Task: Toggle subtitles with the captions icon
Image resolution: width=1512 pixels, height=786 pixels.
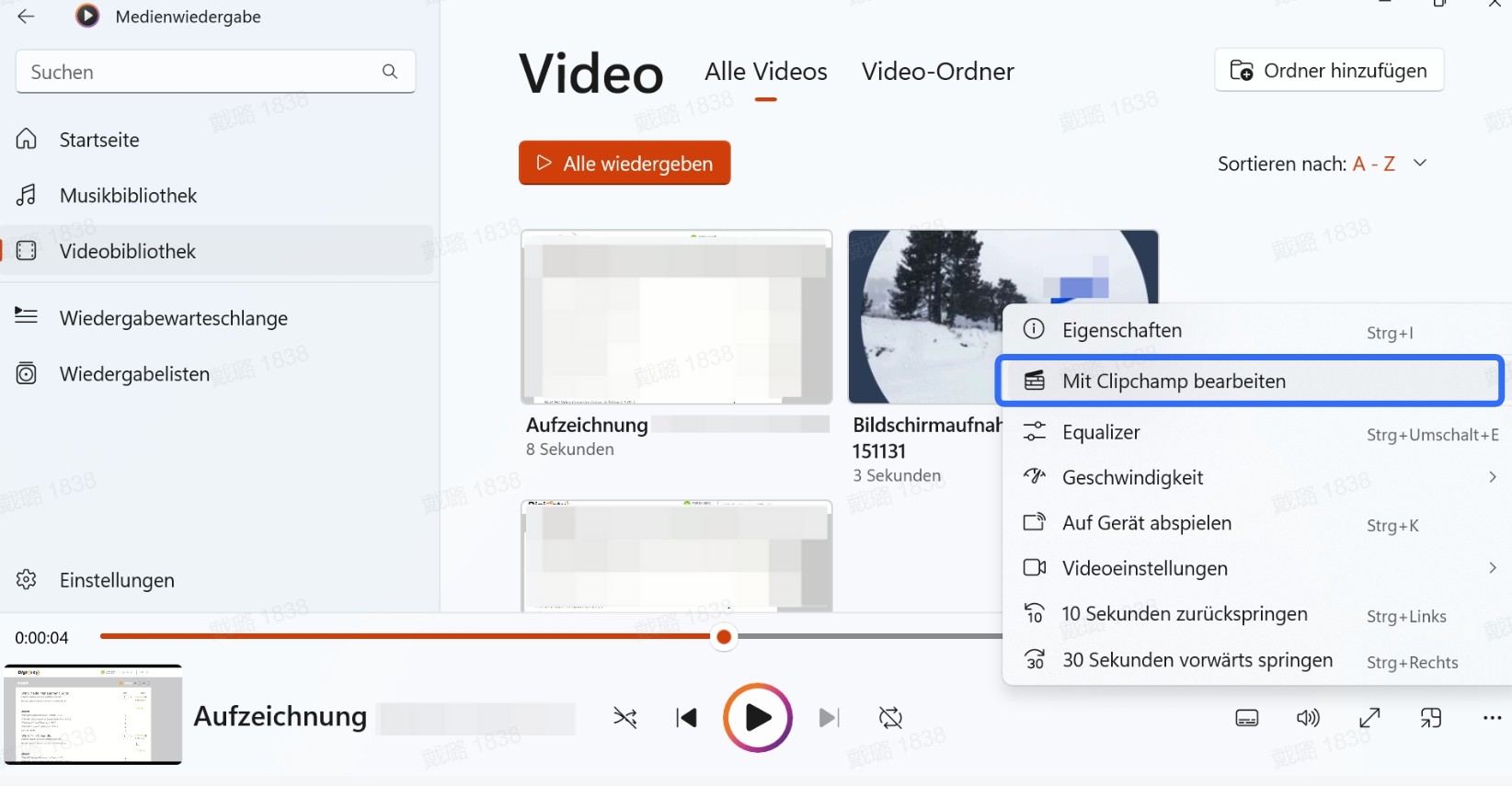Action: click(1247, 718)
